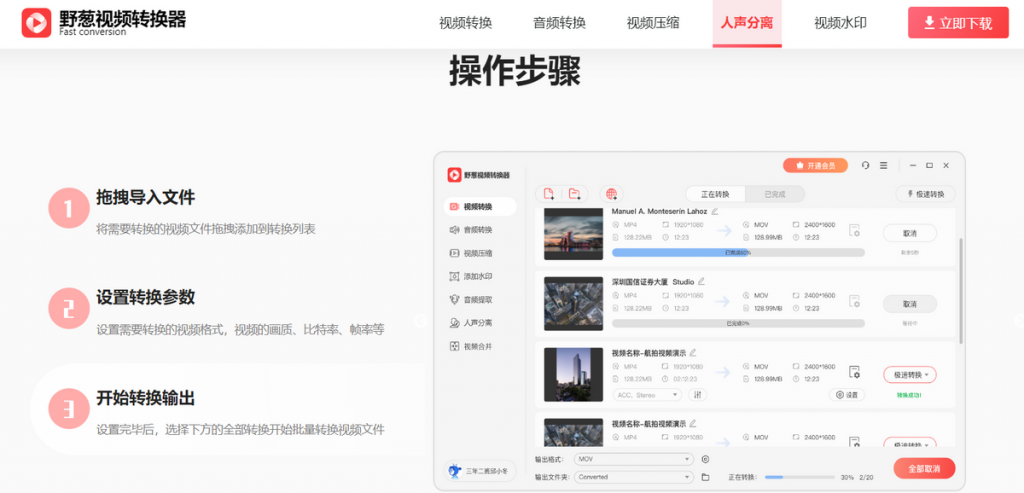This screenshot has height=493, width=1024.
Task: Expand the 极速转换 dropdown above 转换成功!
Action: pyautogui.click(x=910, y=375)
